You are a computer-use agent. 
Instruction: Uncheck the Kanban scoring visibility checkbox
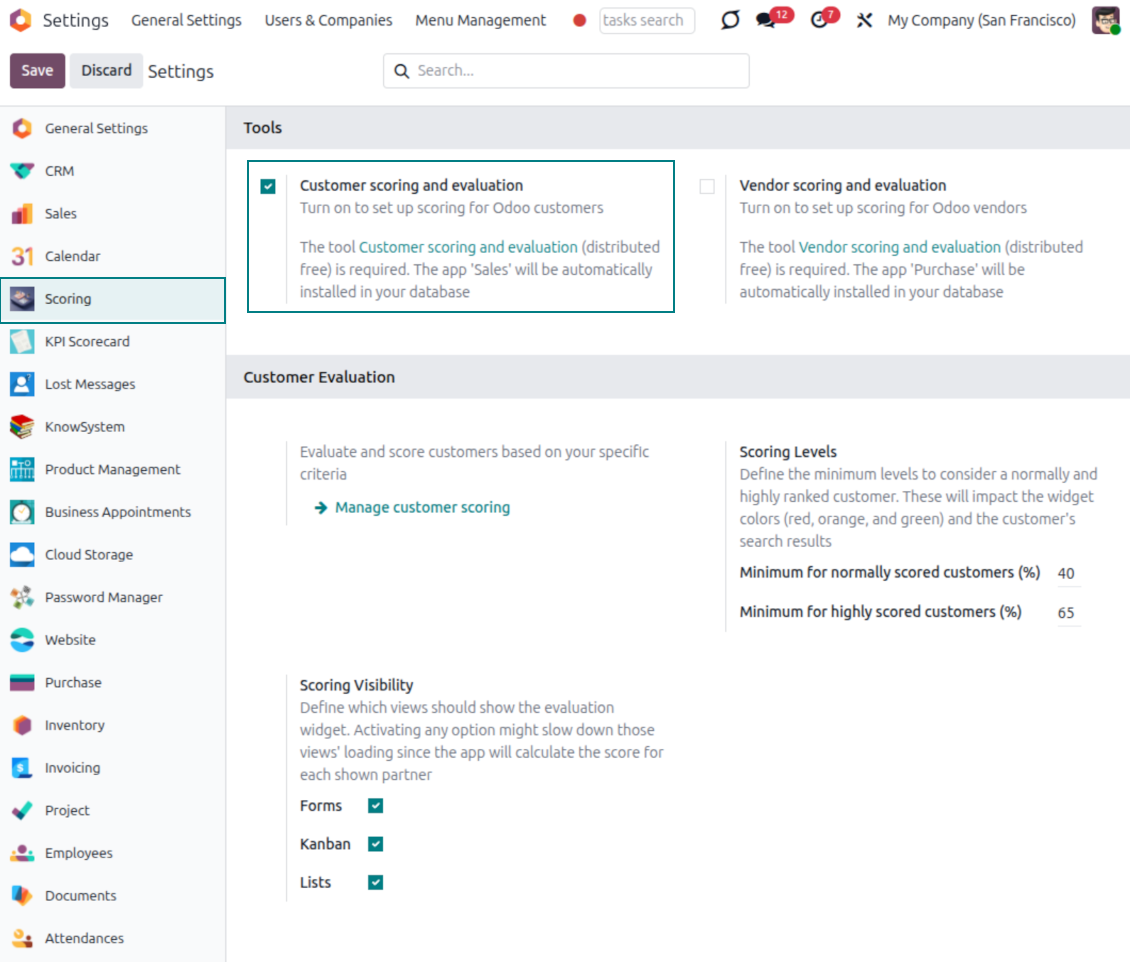[x=376, y=844]
